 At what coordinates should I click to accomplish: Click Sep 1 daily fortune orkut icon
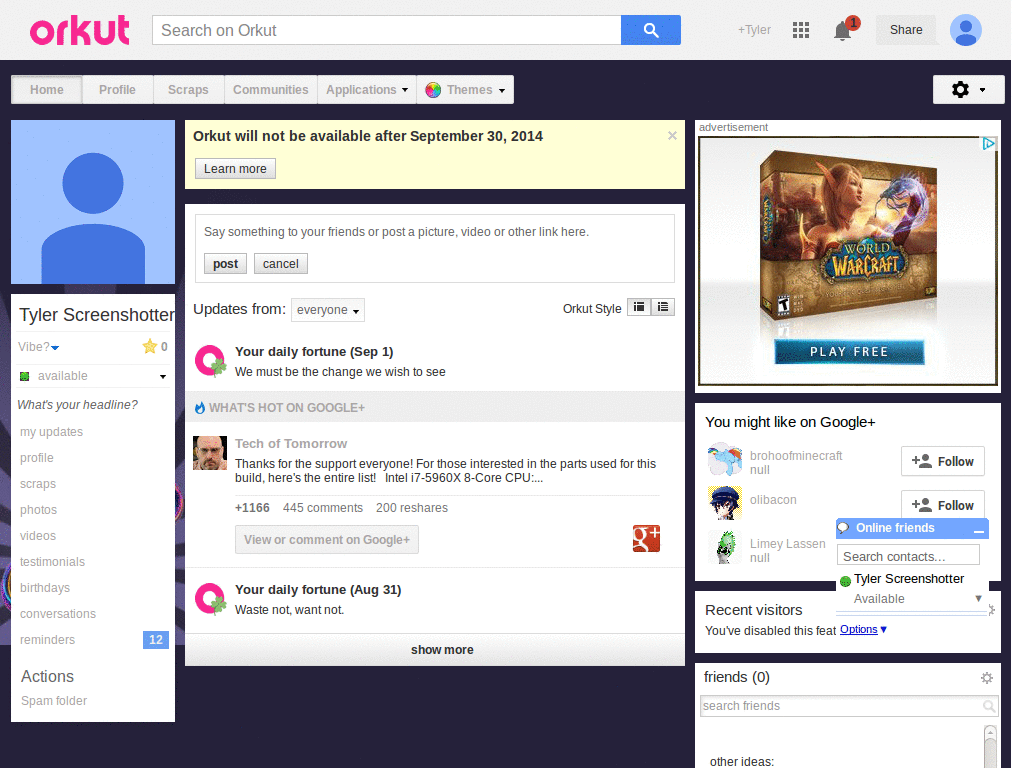coord(210,360)
